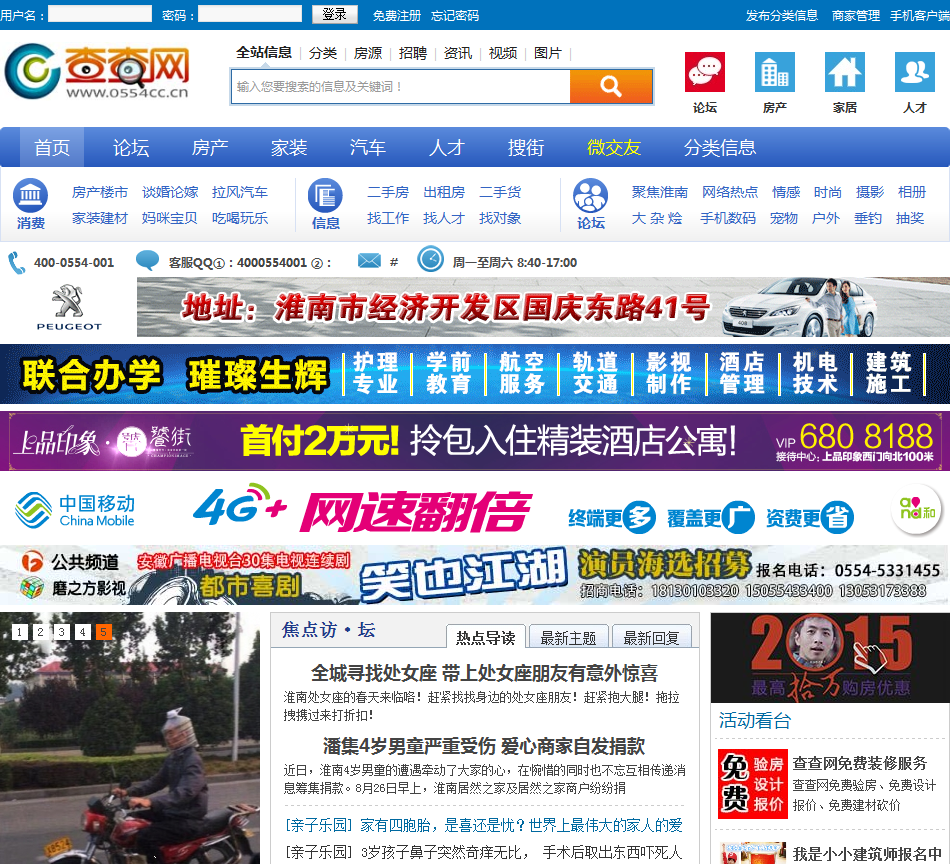Open the 手机数码 link
This screenshot has height=864, width=950.
click(x=728, y=218)
